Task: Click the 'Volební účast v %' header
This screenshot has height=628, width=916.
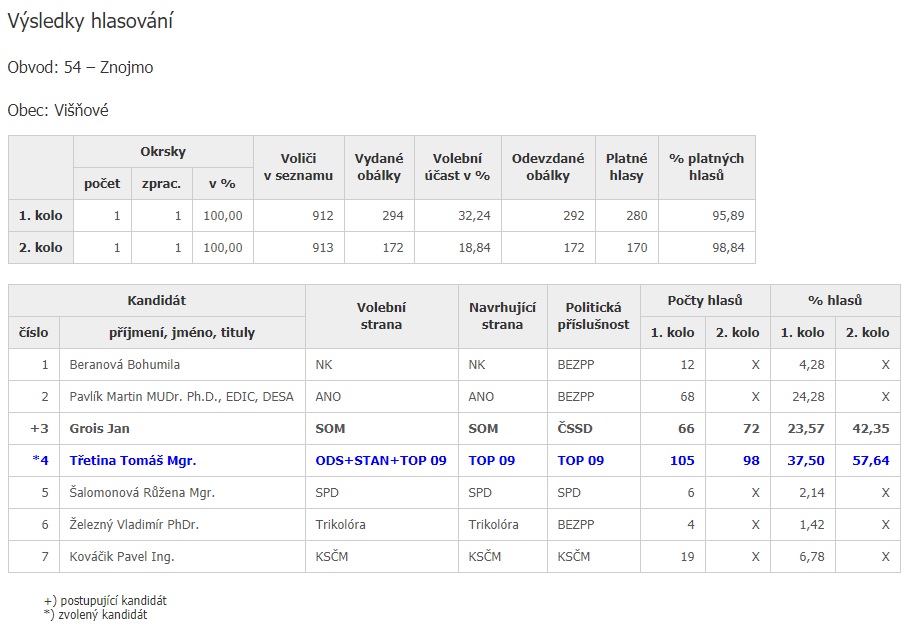Action: (x=457, y=167)
